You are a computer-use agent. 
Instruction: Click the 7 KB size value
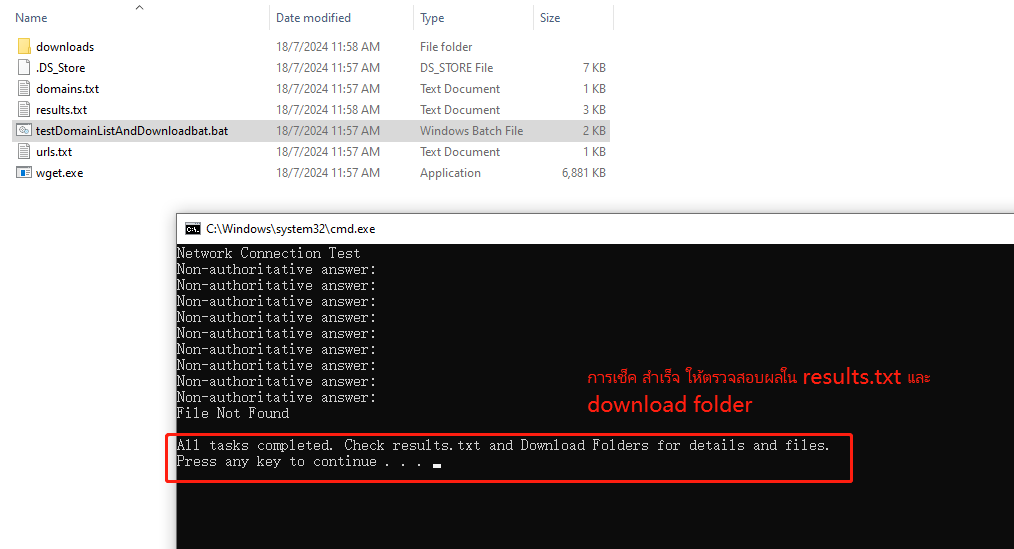click(594, 67)
